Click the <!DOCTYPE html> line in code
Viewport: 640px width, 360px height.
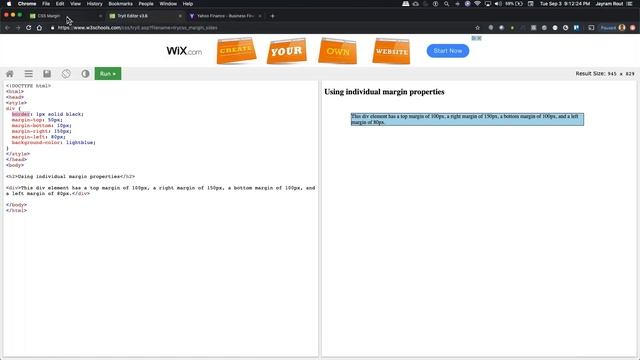pos(29,86)
